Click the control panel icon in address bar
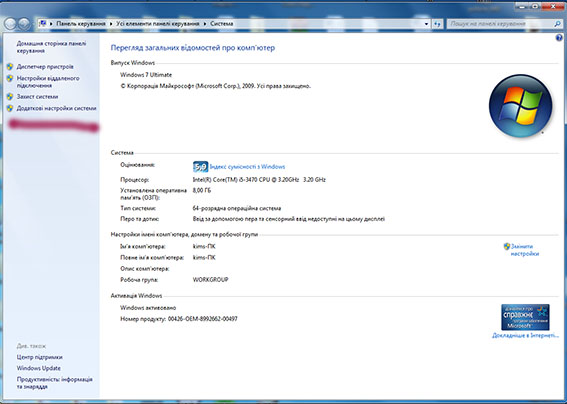 click(43, 24)
